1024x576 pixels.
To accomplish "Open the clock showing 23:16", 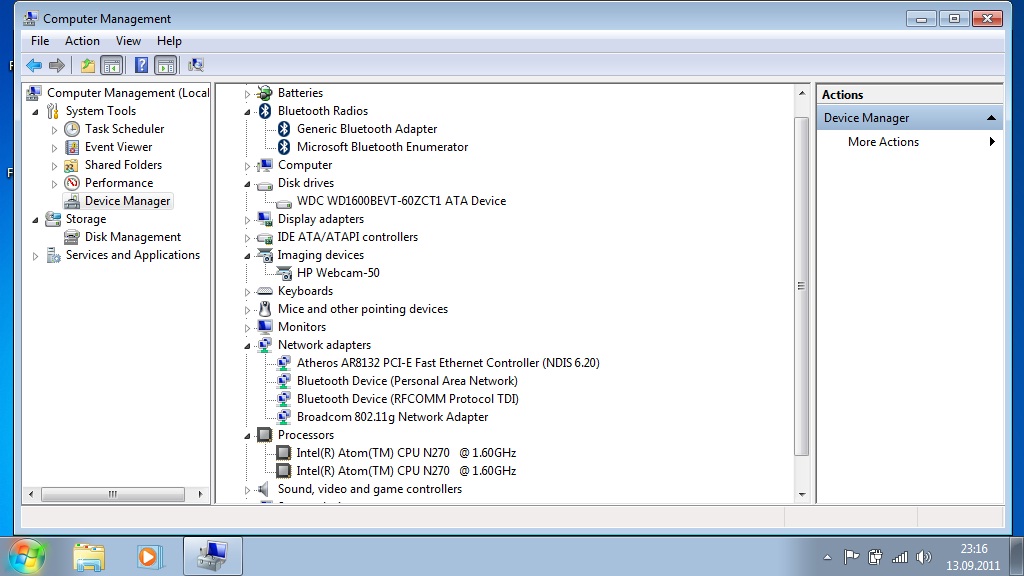I will click(973, 557).
